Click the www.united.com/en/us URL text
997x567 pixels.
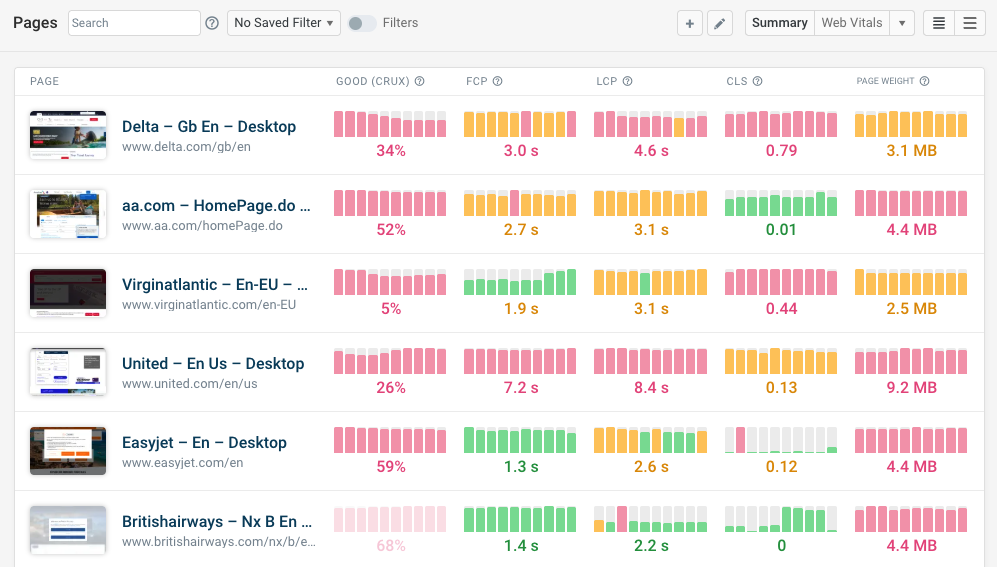point(189,384)
